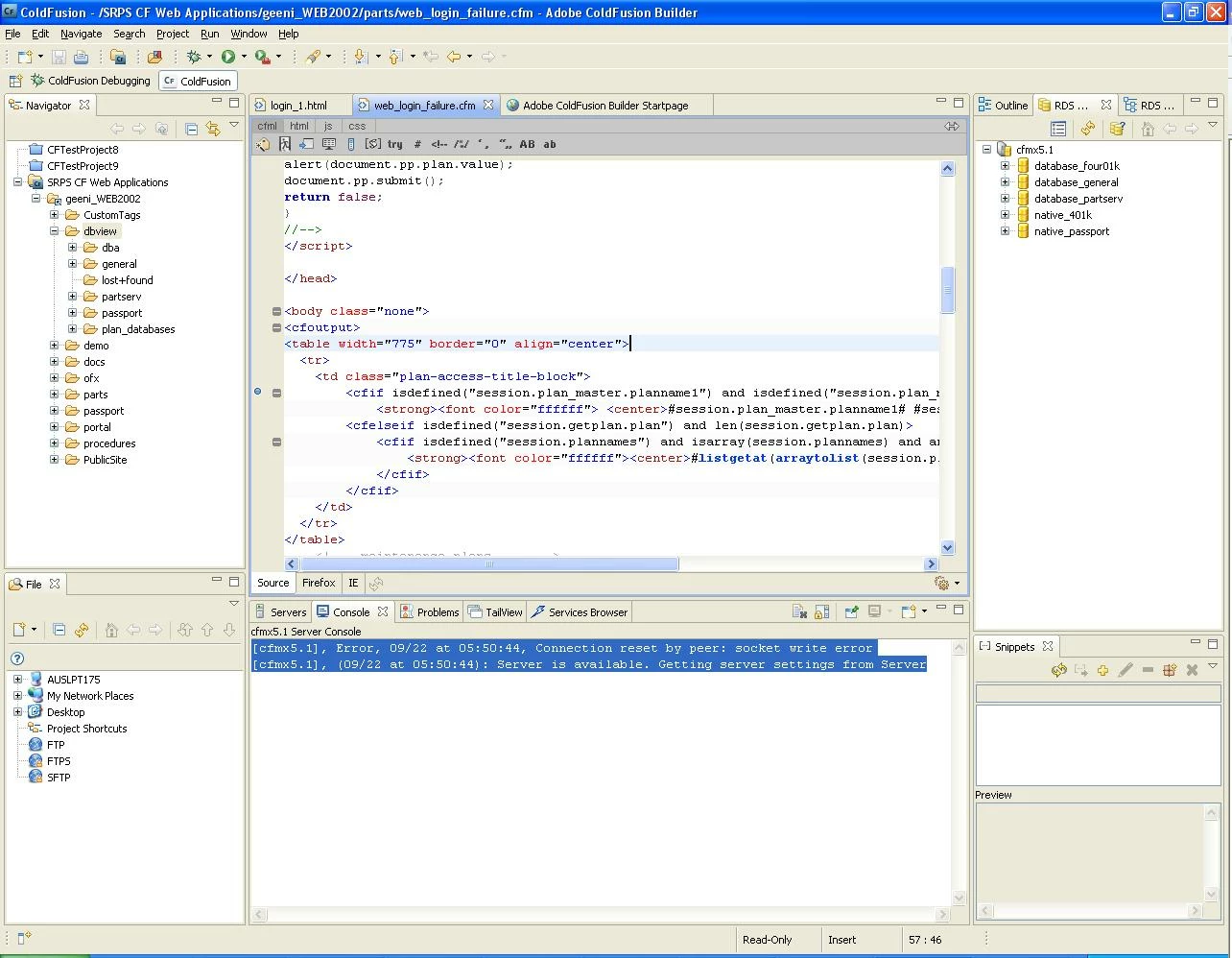The width and height of the screenshot is (1232, 958).
Task: Click the File panel refresh icon
Action: coord(82,630)
